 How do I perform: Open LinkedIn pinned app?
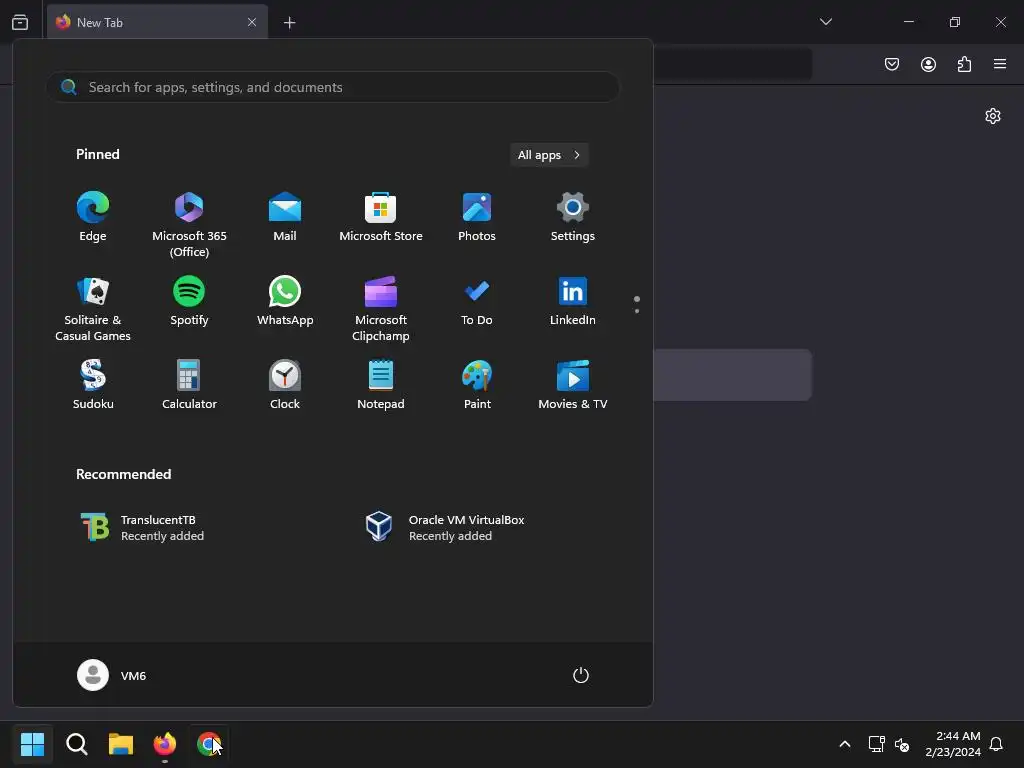click(573, 301)
